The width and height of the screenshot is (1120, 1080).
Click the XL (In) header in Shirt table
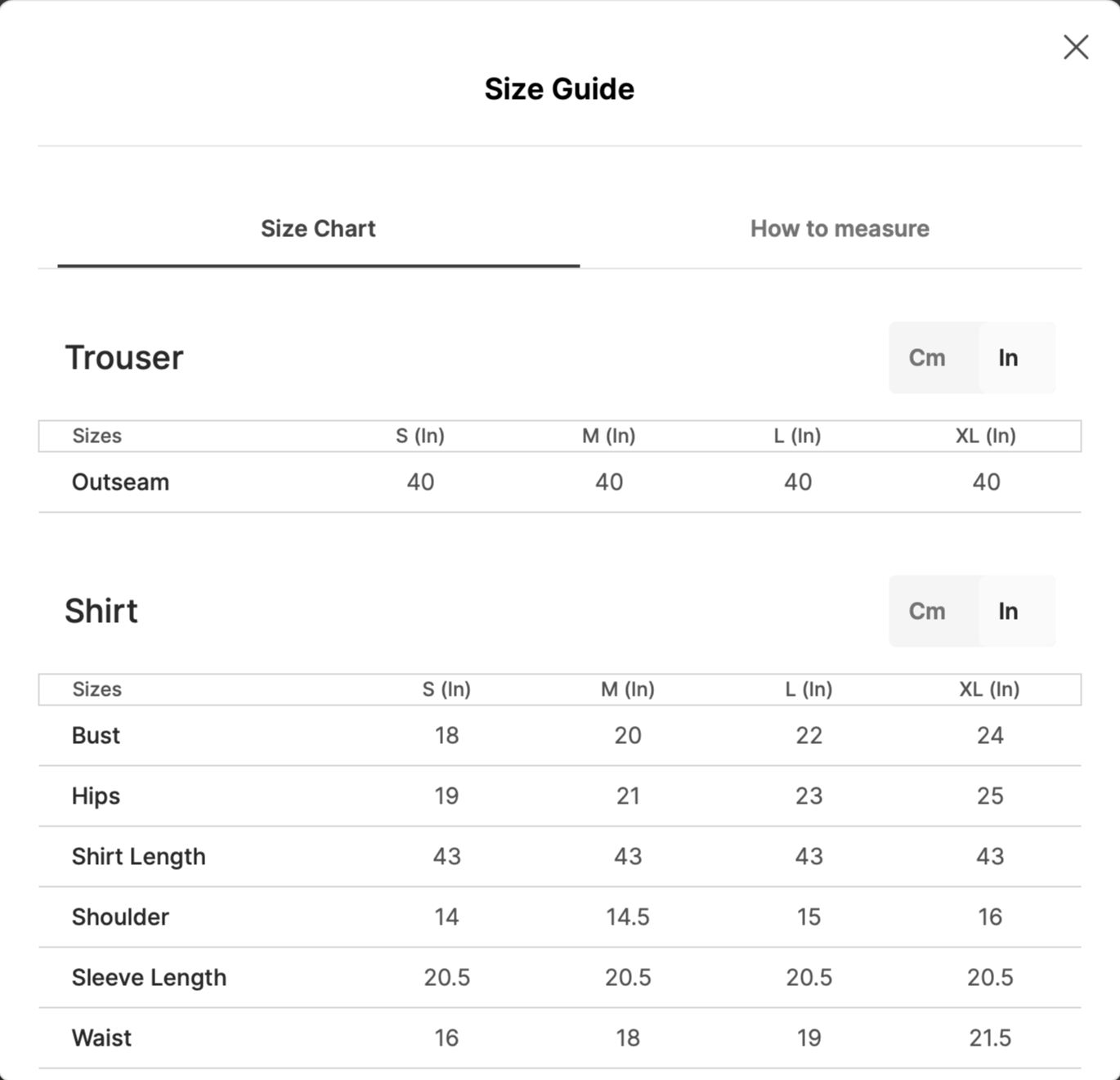tap(989, 689)
